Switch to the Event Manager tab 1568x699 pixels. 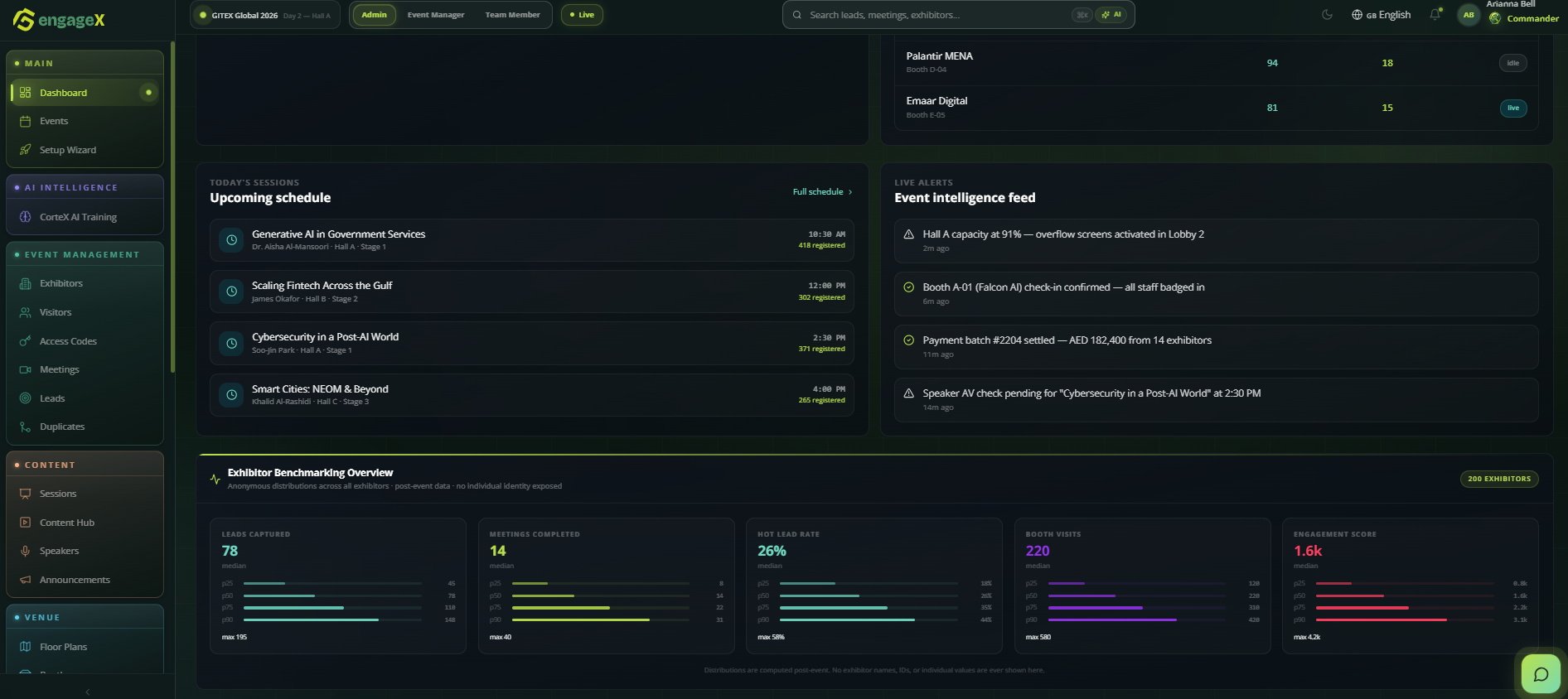pyautogui.click(x=436, y=15)
